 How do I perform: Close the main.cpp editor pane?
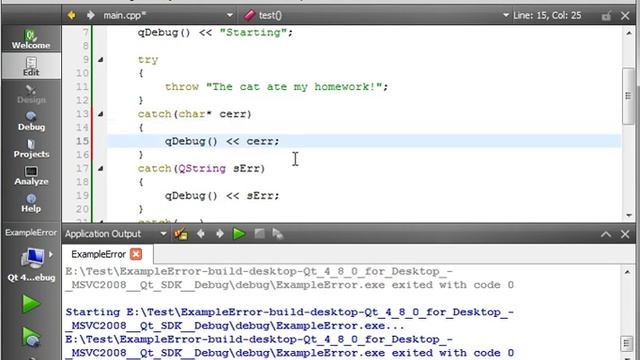pyautogui.click(x=625, y=16)
